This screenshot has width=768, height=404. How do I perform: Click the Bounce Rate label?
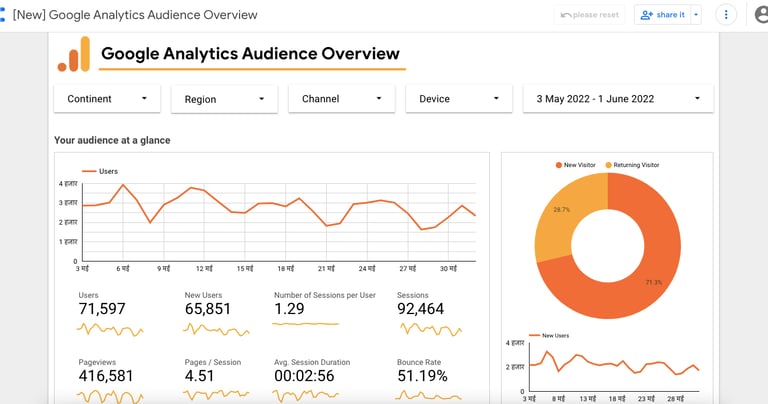click(419, 362)
